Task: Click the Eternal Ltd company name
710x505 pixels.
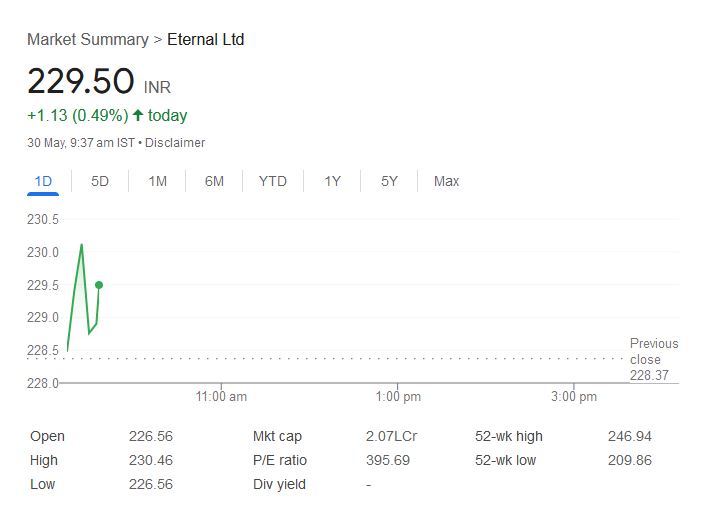Action: click(205, 40)
